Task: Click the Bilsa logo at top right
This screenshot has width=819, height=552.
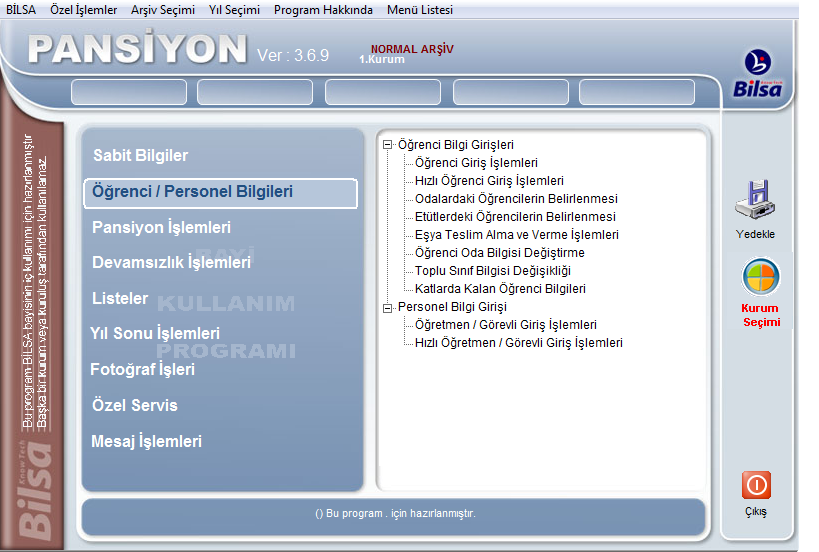Action: click(x=757, y=74)
